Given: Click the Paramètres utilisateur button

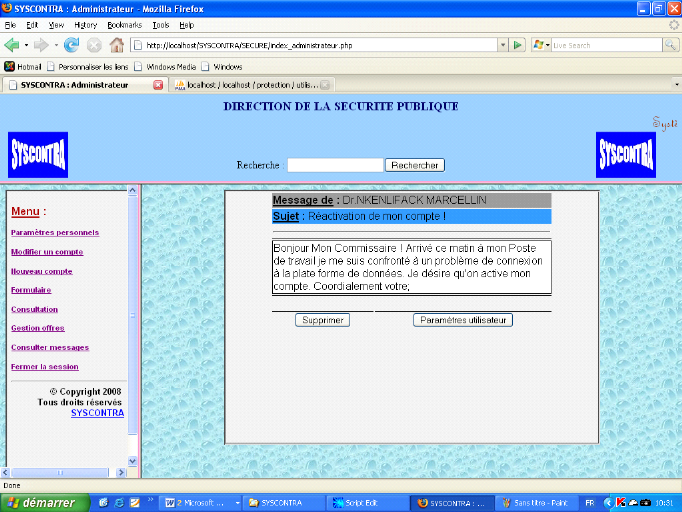Looking at the screenshot, I should coord(463,320).
